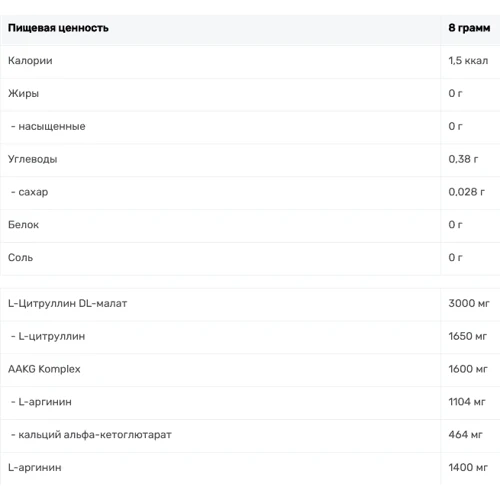The image size is (500, 500).
Task: Click the "Калории" row label
Action: (30, 61)
